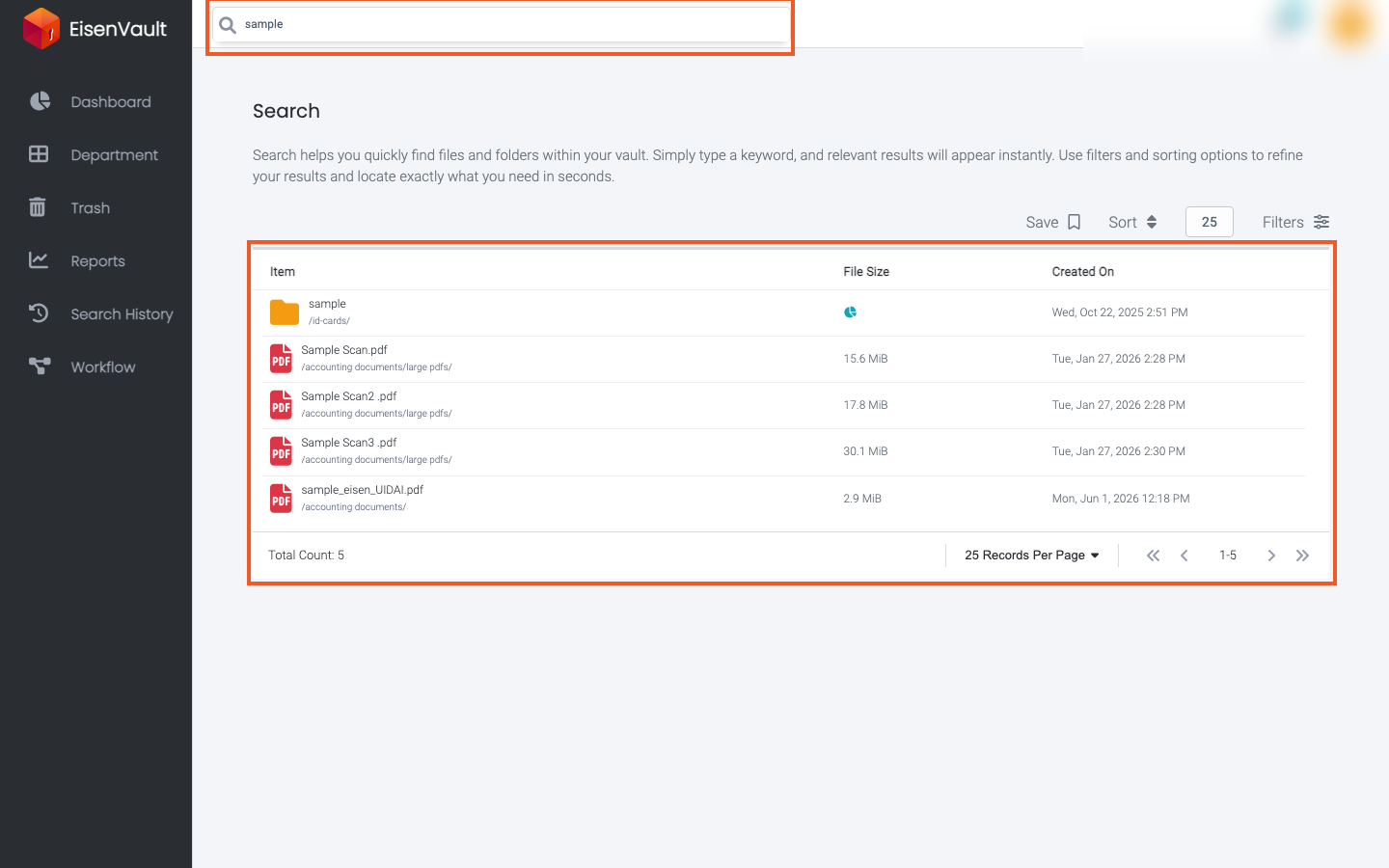This screenshot has height=868, width=1389.
Task: Open sample_eisen_UIDAI.pdf file name
Action: (x=363, y=490)
